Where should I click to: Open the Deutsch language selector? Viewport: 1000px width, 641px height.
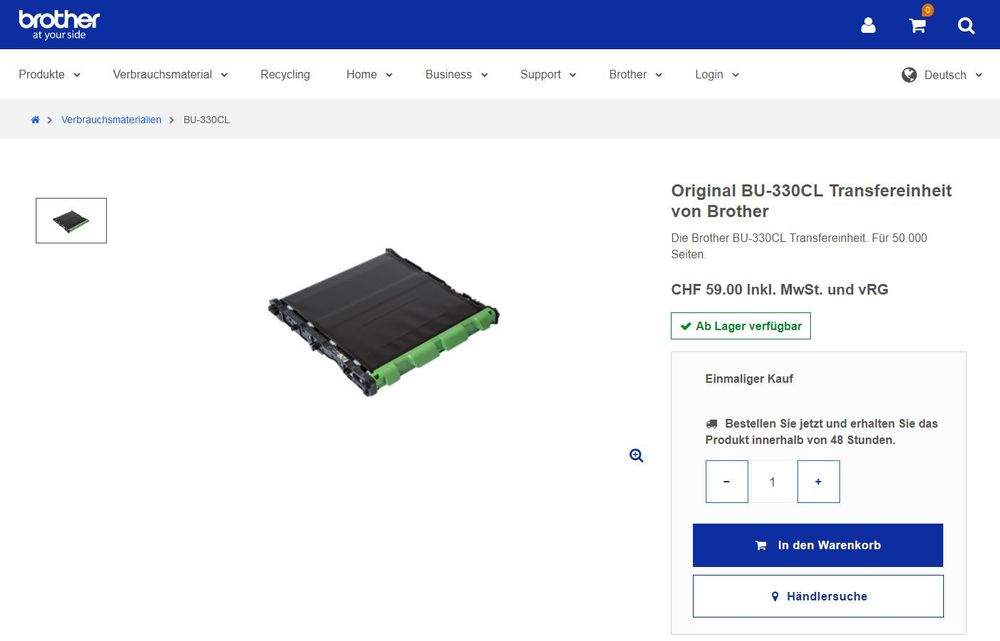point(944,74)
